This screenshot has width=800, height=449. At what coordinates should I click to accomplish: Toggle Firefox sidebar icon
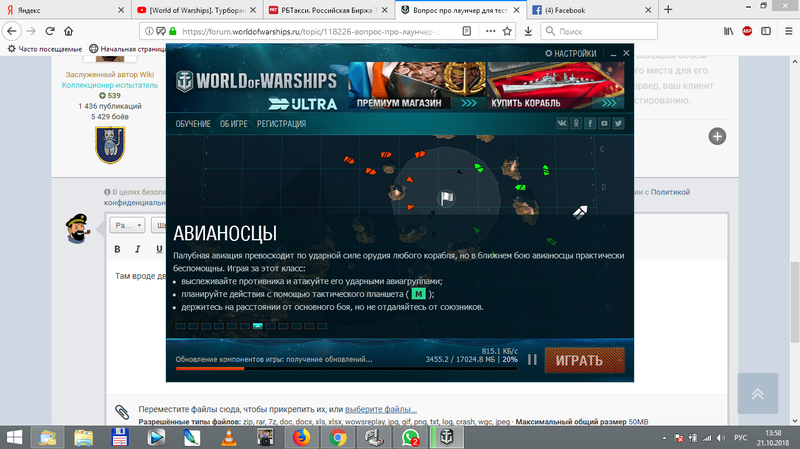[x=766, y=31]
